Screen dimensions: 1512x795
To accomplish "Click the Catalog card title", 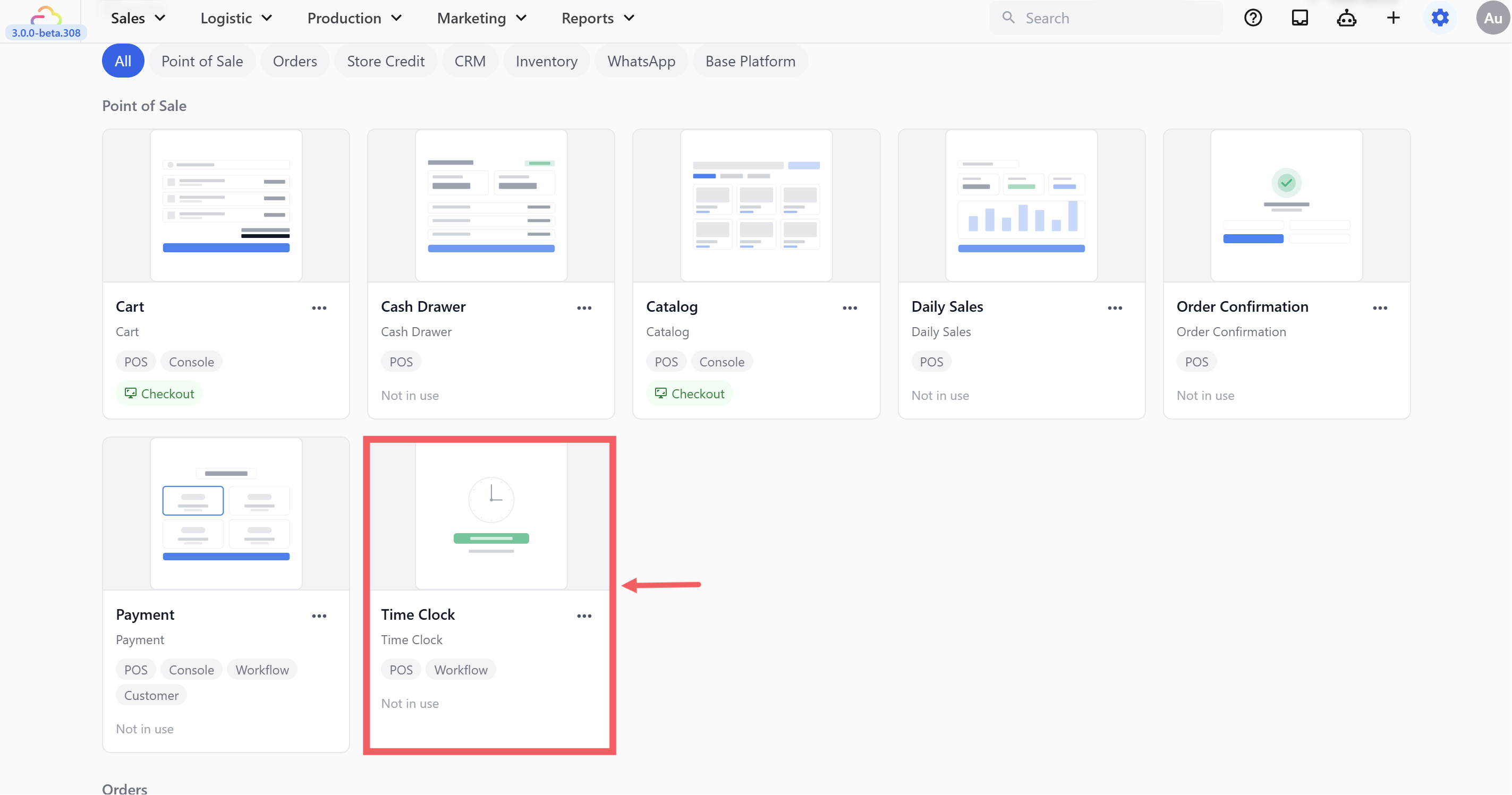I will pos(672,307).
